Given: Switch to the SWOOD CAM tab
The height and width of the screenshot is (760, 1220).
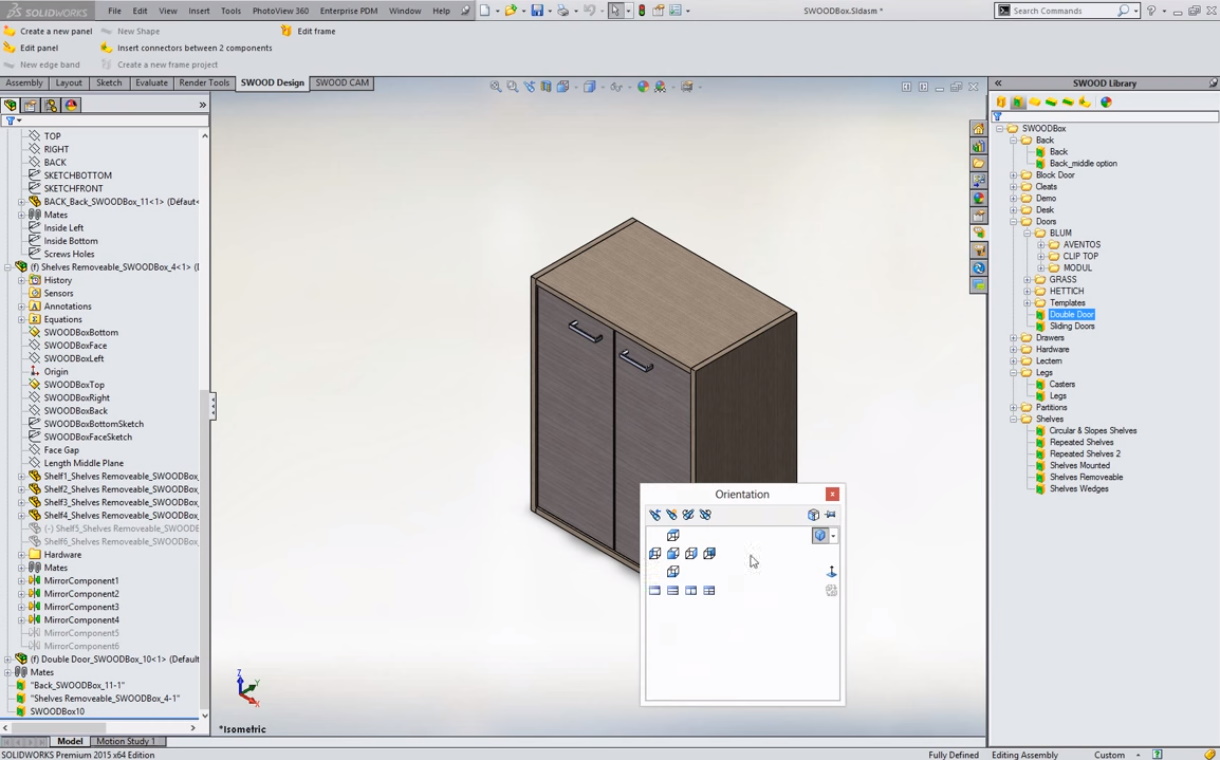Looking at the screenshot, I should tap(342, 83).
